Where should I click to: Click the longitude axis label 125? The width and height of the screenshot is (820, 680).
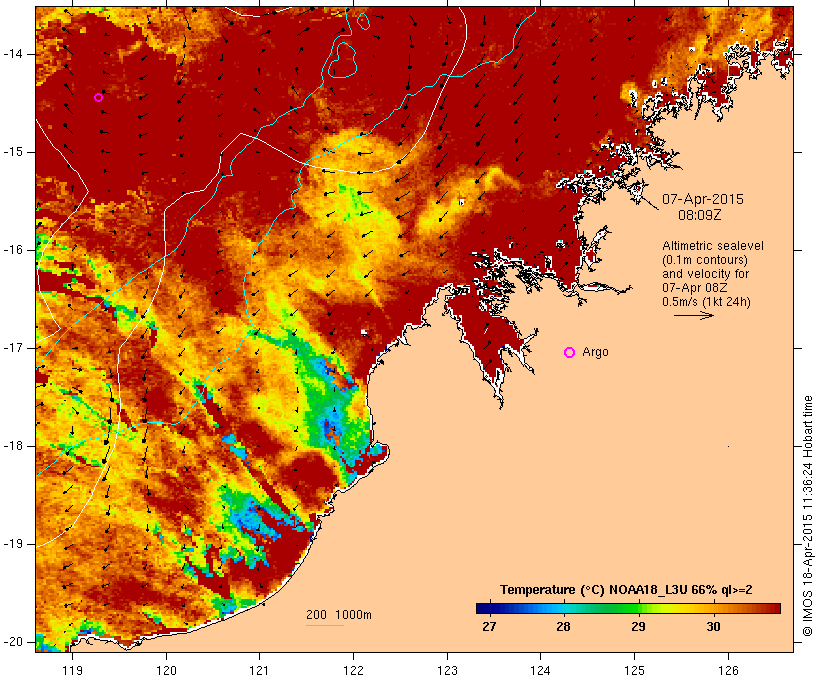pos(635,670)
